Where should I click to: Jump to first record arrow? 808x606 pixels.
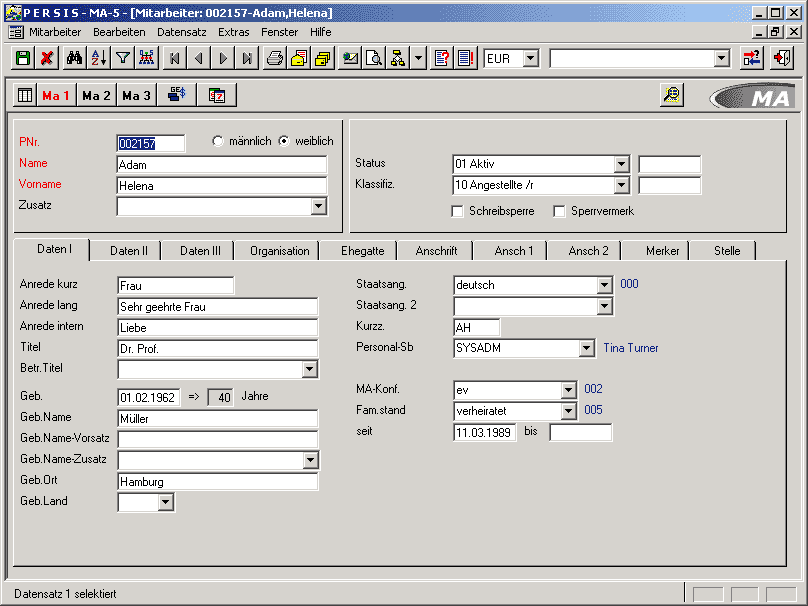tap(175, 59)
